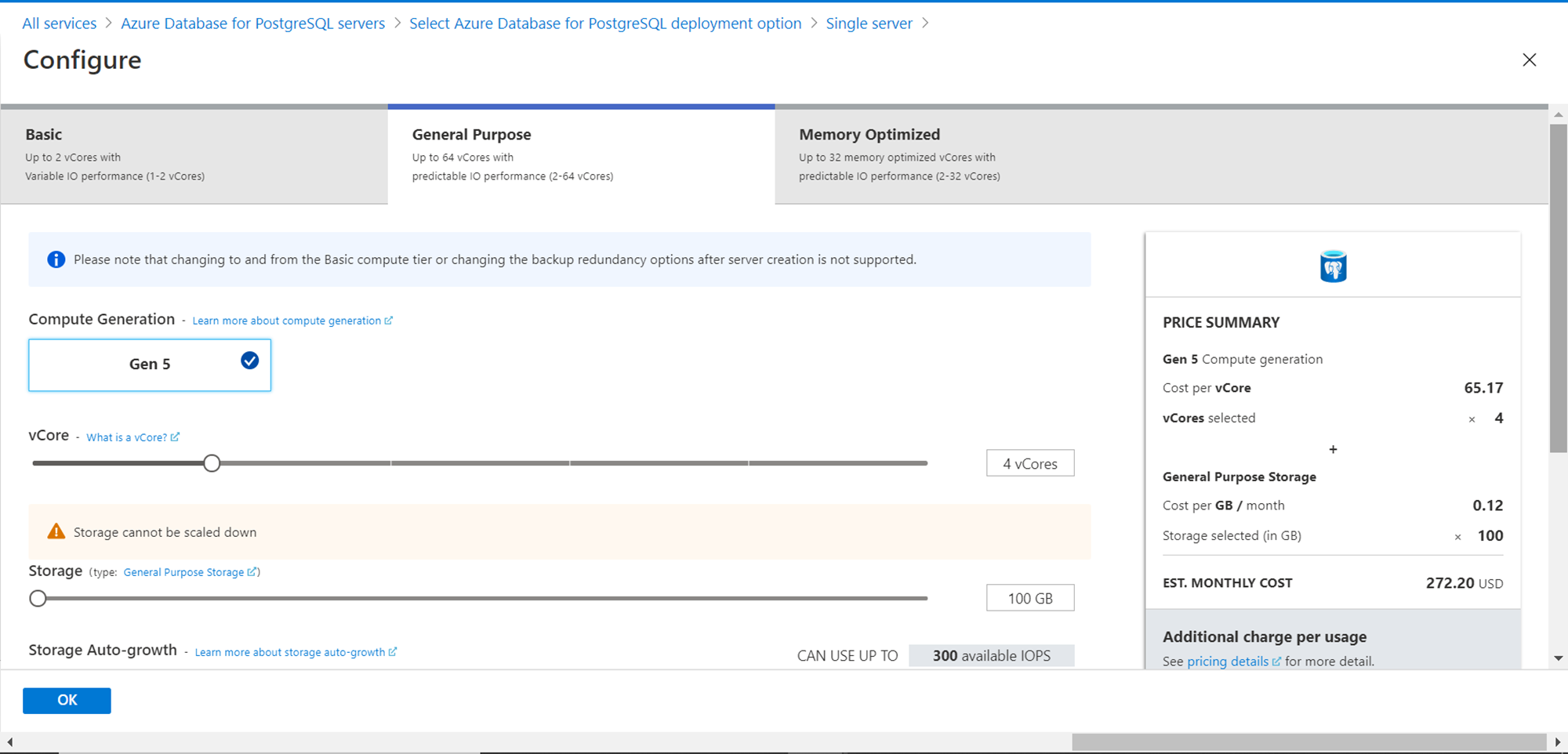Navigate to 'All services' breadcrumb
The image size is (1568, 754).
click(x=59, y=24)
